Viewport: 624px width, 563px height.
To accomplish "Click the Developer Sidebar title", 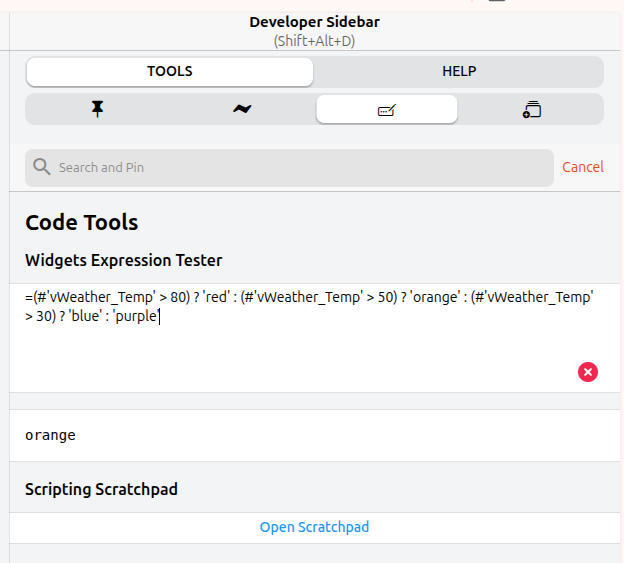I will pos(314,22).
